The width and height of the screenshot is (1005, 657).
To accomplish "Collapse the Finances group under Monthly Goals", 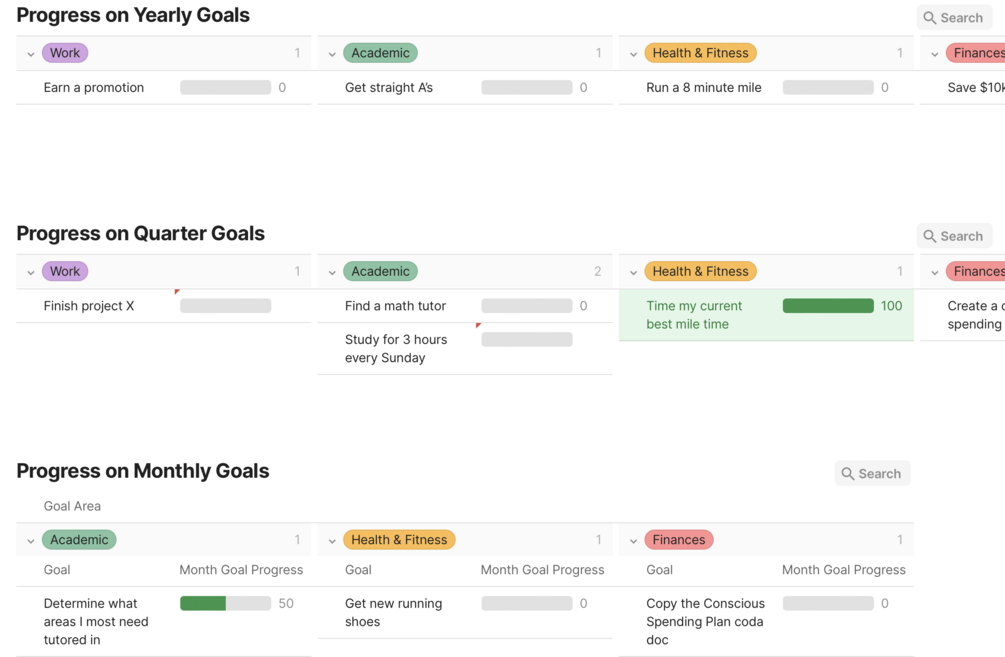I will (633, 541).
